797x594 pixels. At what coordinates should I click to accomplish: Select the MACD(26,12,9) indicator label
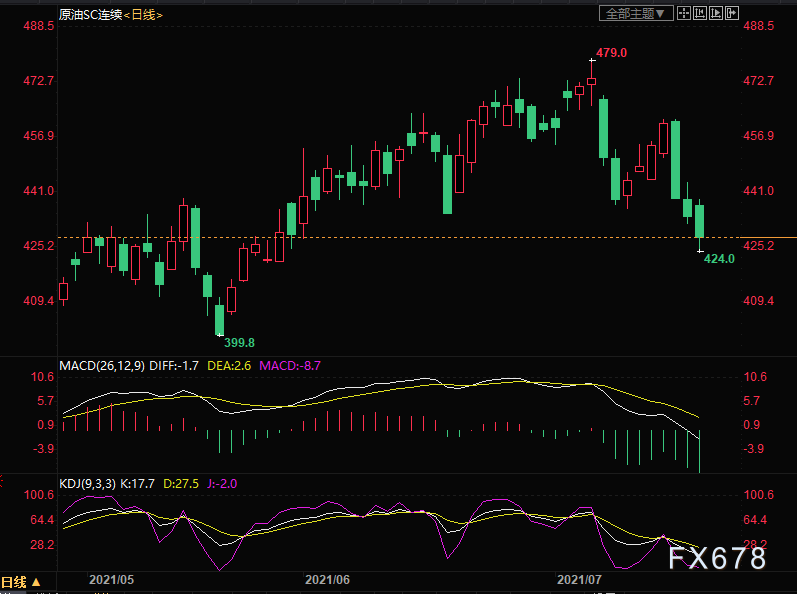click(102, 366)
